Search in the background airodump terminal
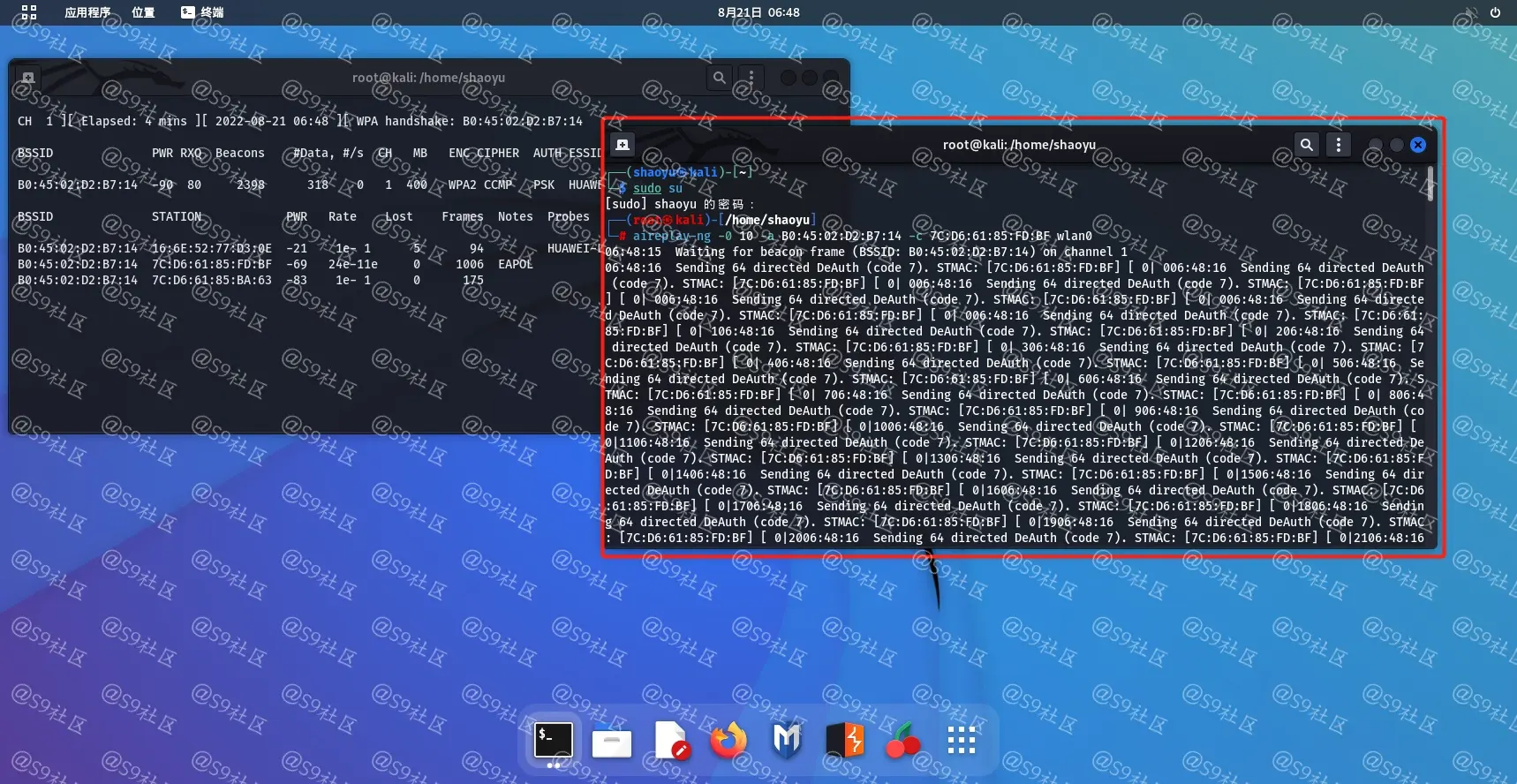 pos(720,78)
